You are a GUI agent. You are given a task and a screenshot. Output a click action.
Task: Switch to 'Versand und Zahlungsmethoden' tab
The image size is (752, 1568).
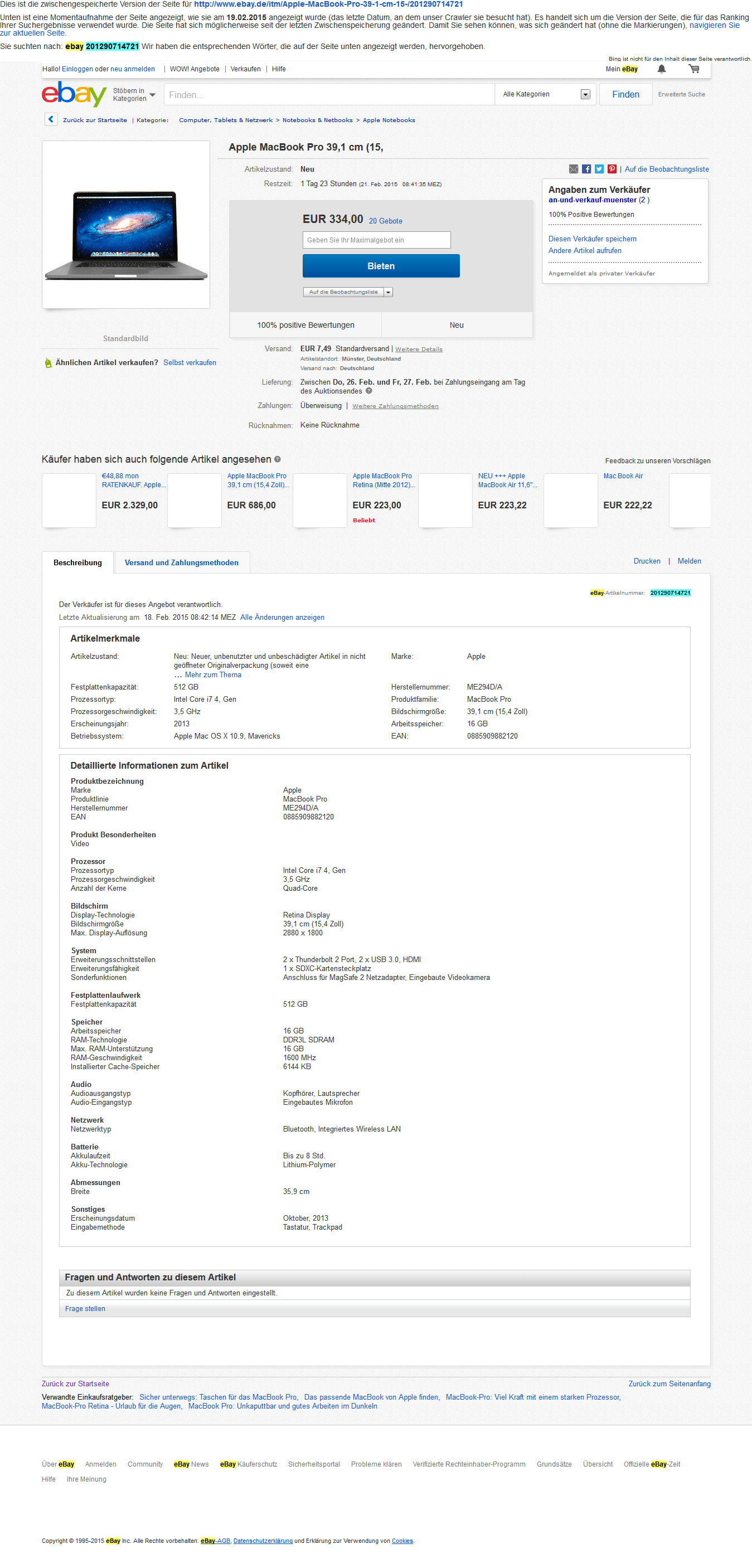(182, 562)
